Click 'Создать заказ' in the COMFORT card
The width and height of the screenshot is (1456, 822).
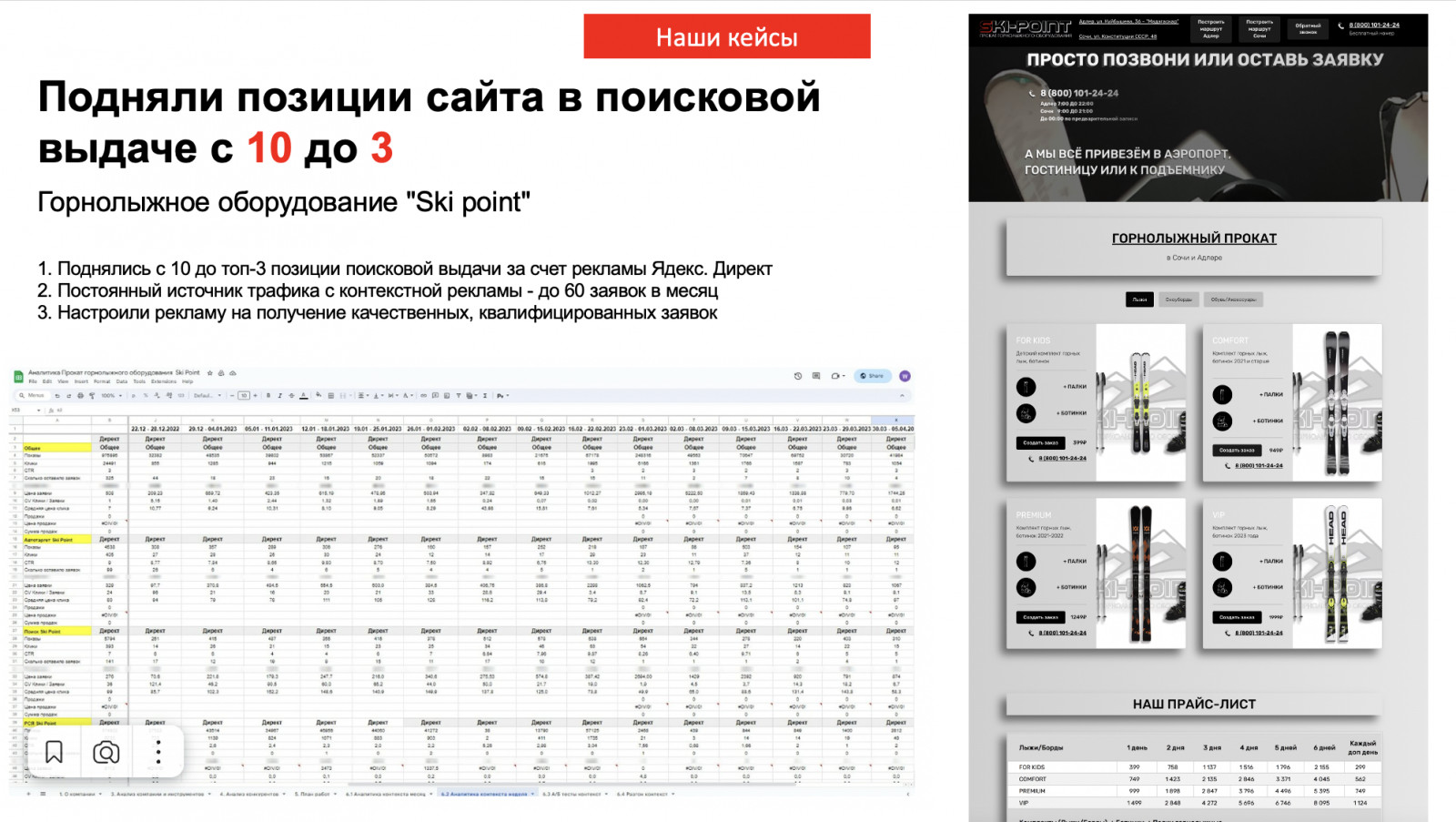(1237, 450)
